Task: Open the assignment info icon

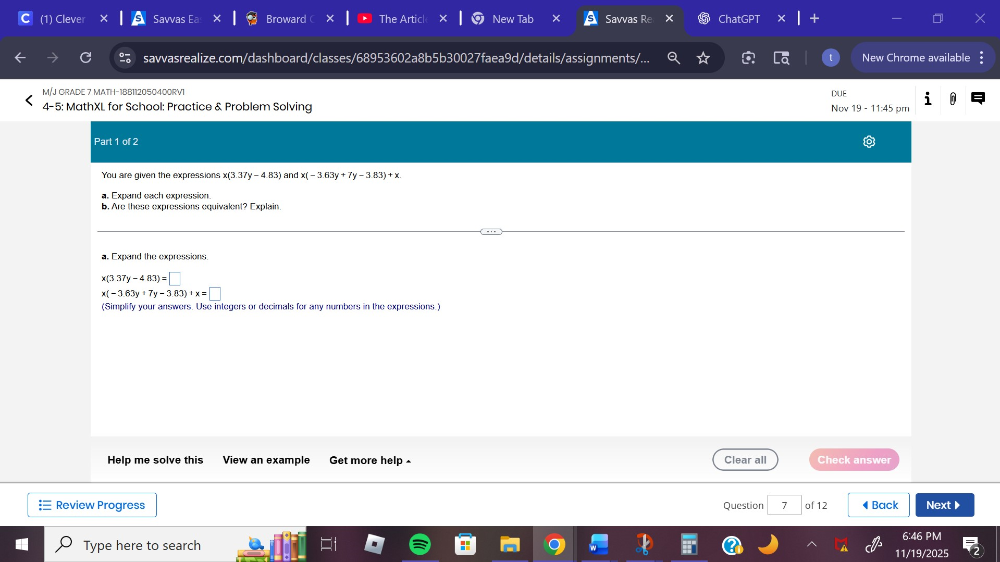Action: [928, 98]
